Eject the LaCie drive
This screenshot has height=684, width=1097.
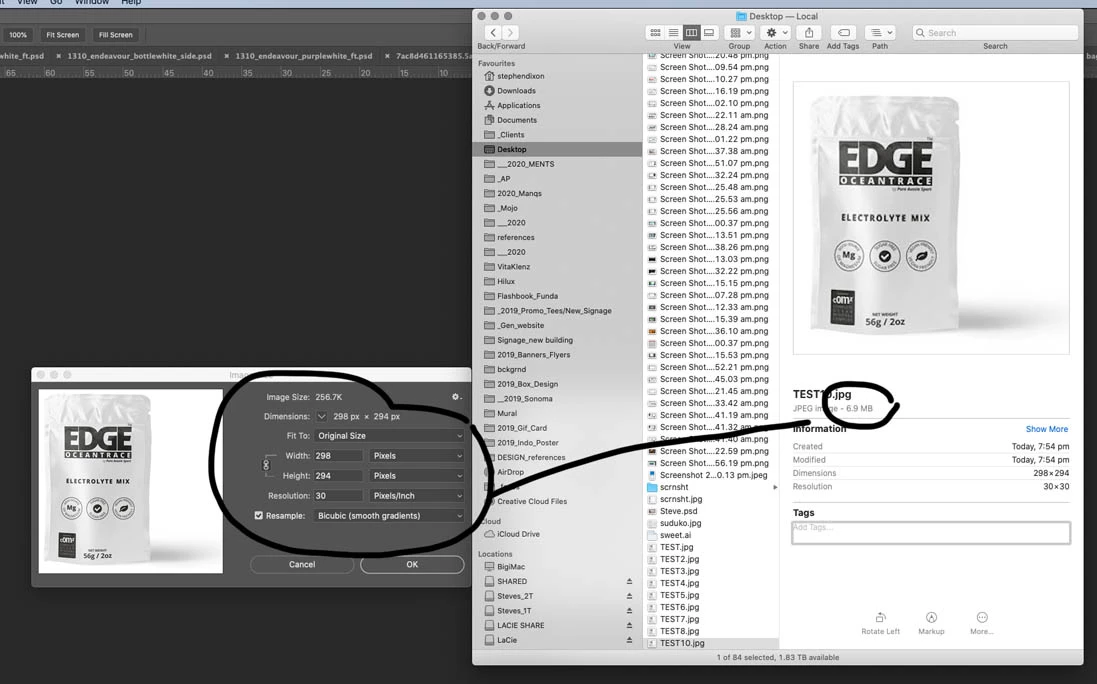coord(629,640)
